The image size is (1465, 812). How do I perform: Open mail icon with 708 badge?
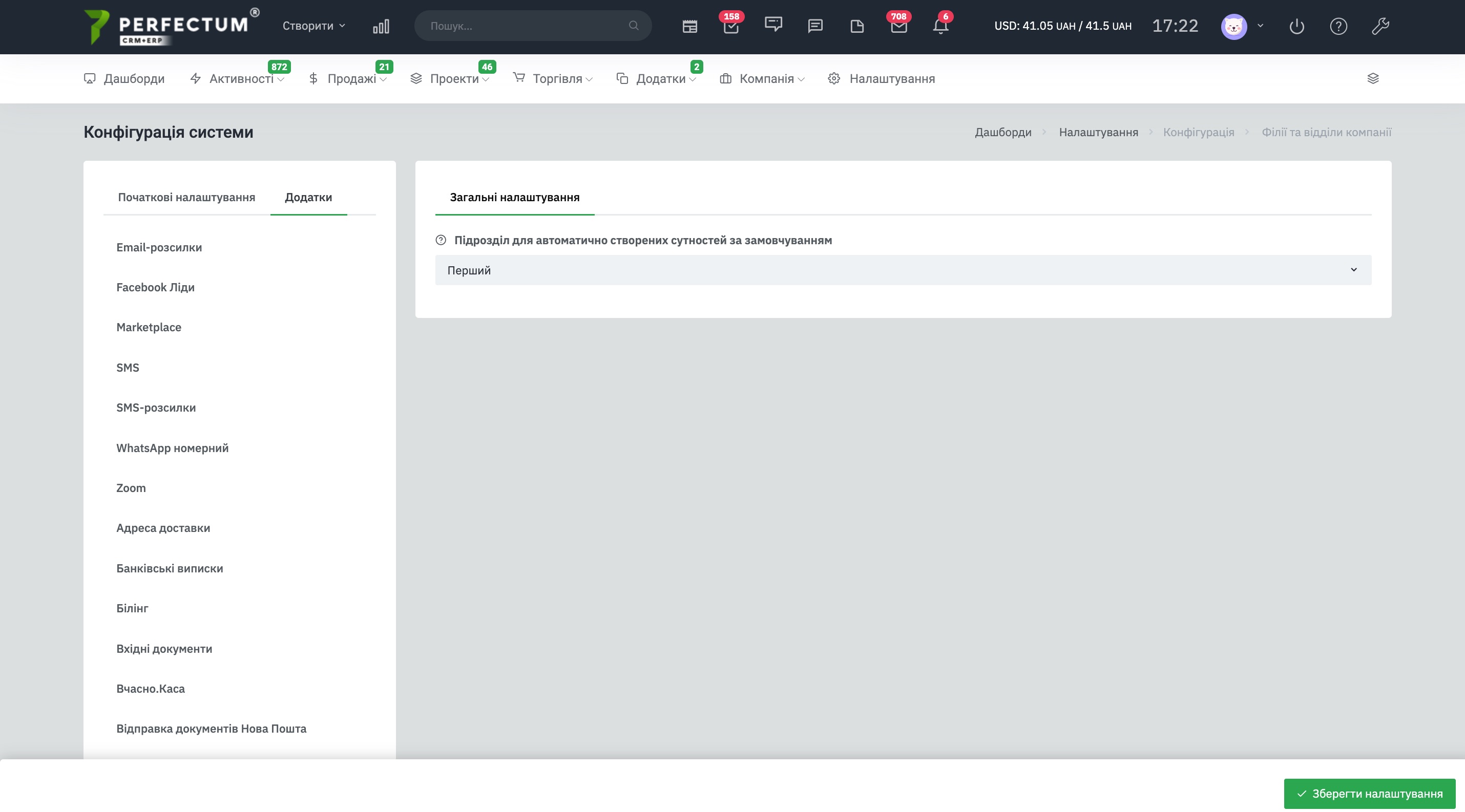(898, 26)
